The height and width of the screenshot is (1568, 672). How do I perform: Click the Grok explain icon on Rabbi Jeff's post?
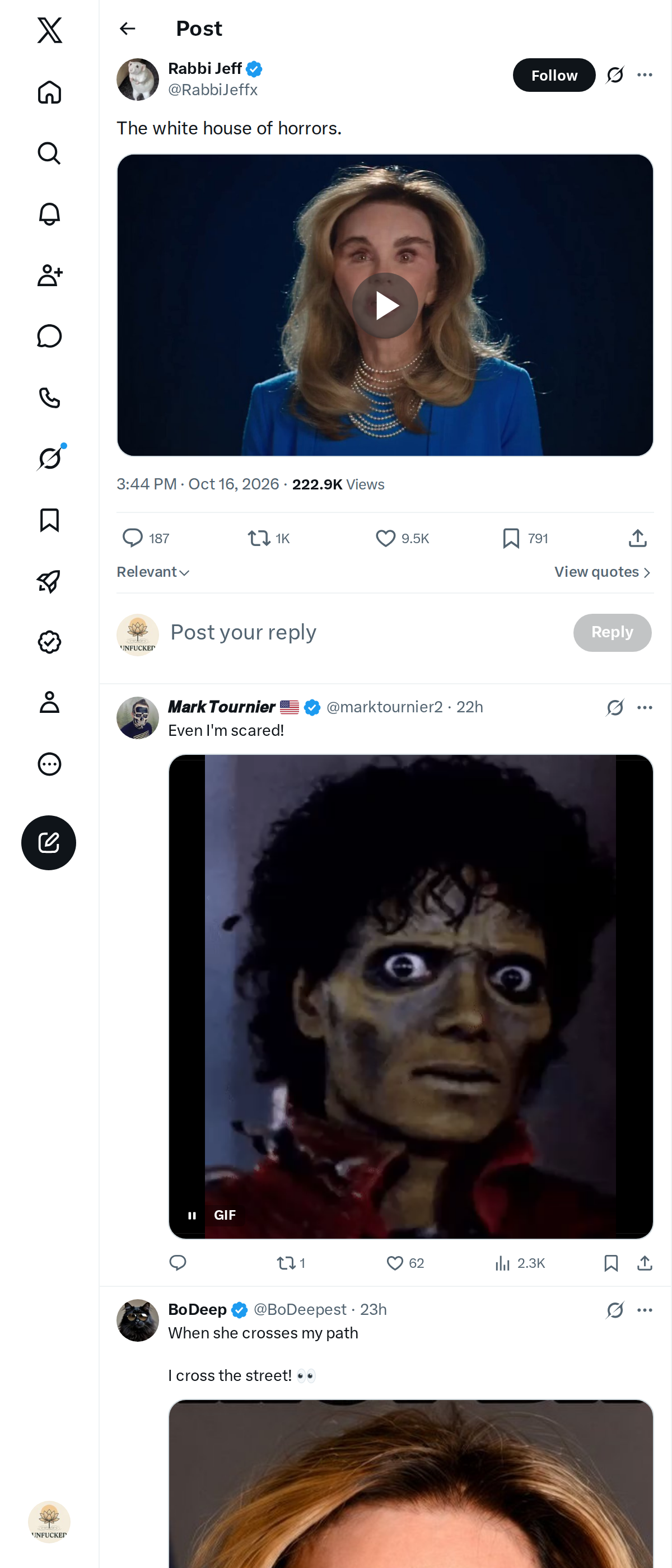tap(615, 75)
